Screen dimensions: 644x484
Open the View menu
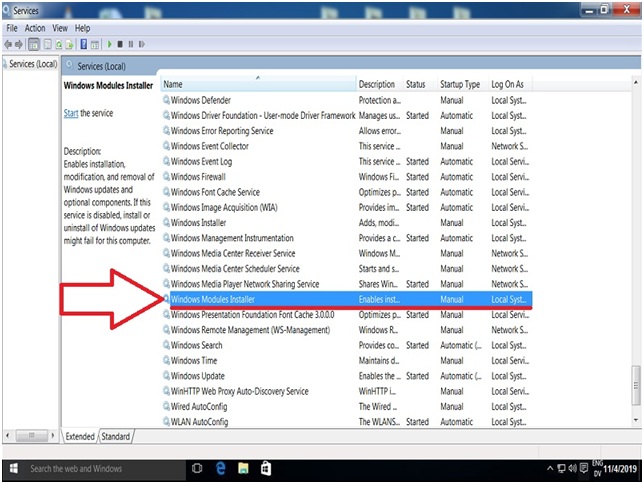pyautogui.click(x=60, y=28)
